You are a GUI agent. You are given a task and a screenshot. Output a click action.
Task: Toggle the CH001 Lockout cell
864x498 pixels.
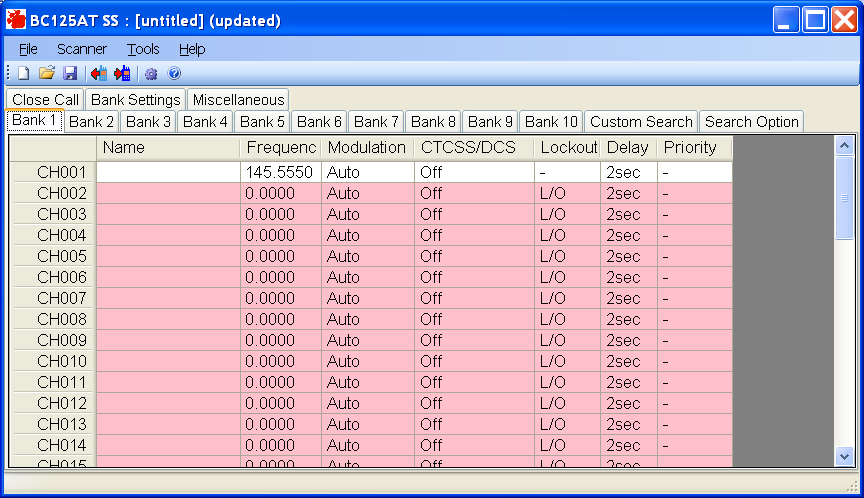tap(567, 172)
